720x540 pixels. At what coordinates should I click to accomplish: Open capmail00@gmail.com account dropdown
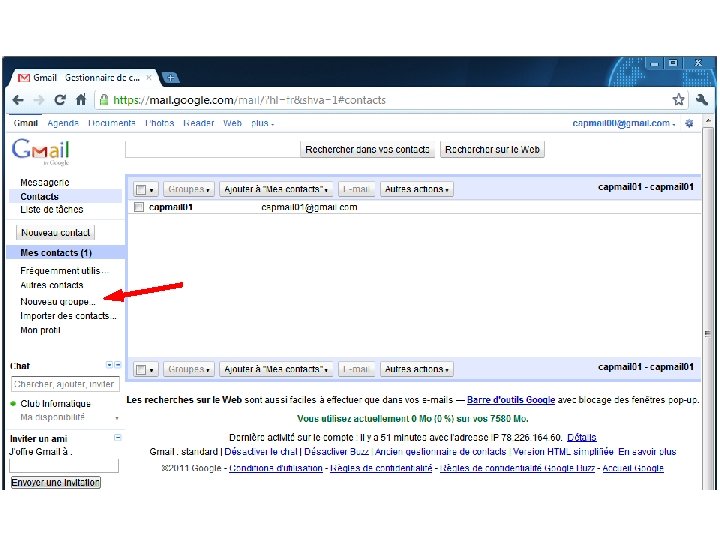624,123
